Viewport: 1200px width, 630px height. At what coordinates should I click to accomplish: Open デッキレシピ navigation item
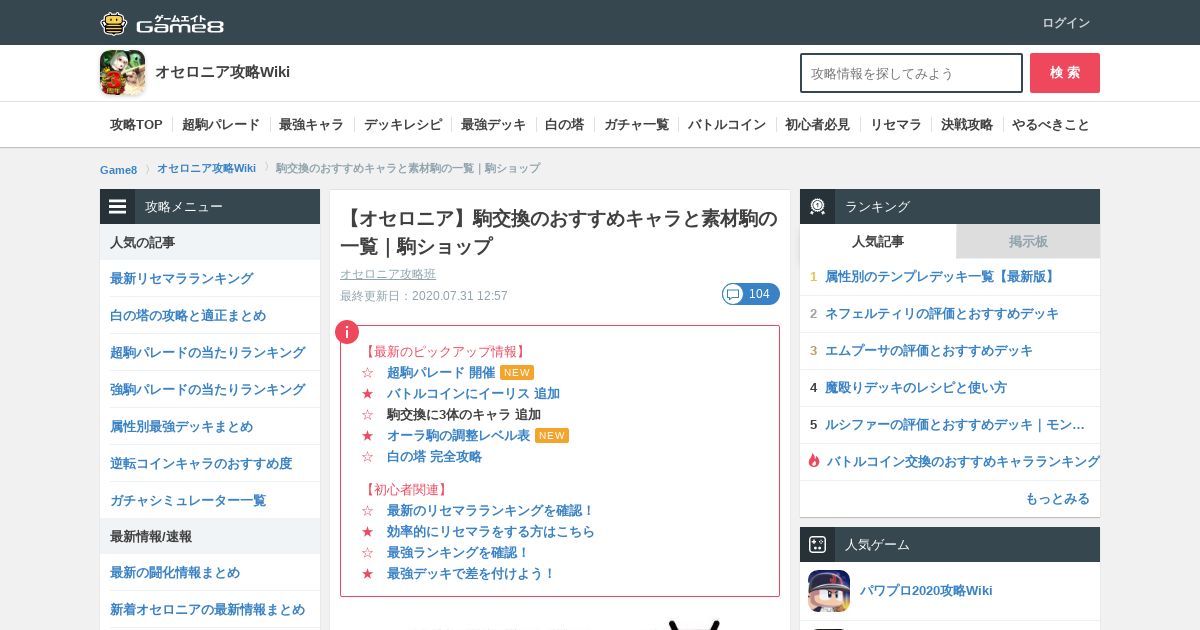tap(402, 124)
